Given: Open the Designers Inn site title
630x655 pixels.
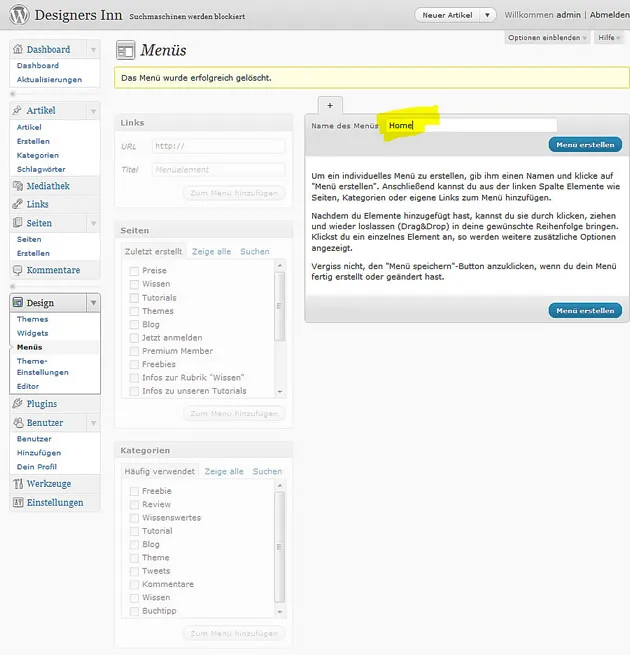Looking at the screenshot, I should point(79,15).
